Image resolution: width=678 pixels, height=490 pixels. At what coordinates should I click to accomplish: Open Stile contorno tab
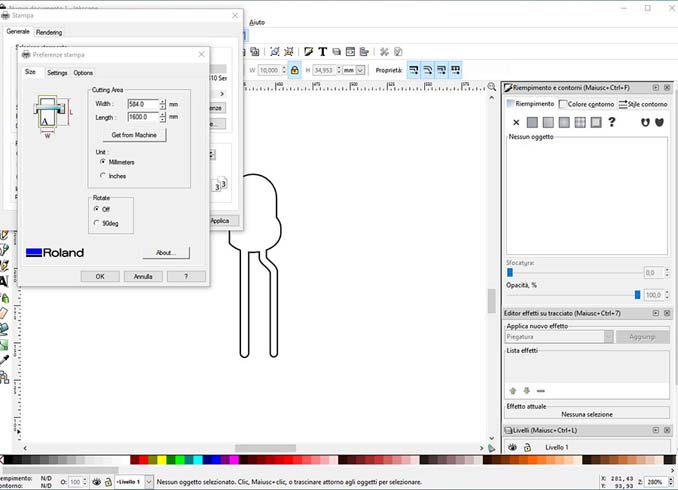tap(643, 104)
